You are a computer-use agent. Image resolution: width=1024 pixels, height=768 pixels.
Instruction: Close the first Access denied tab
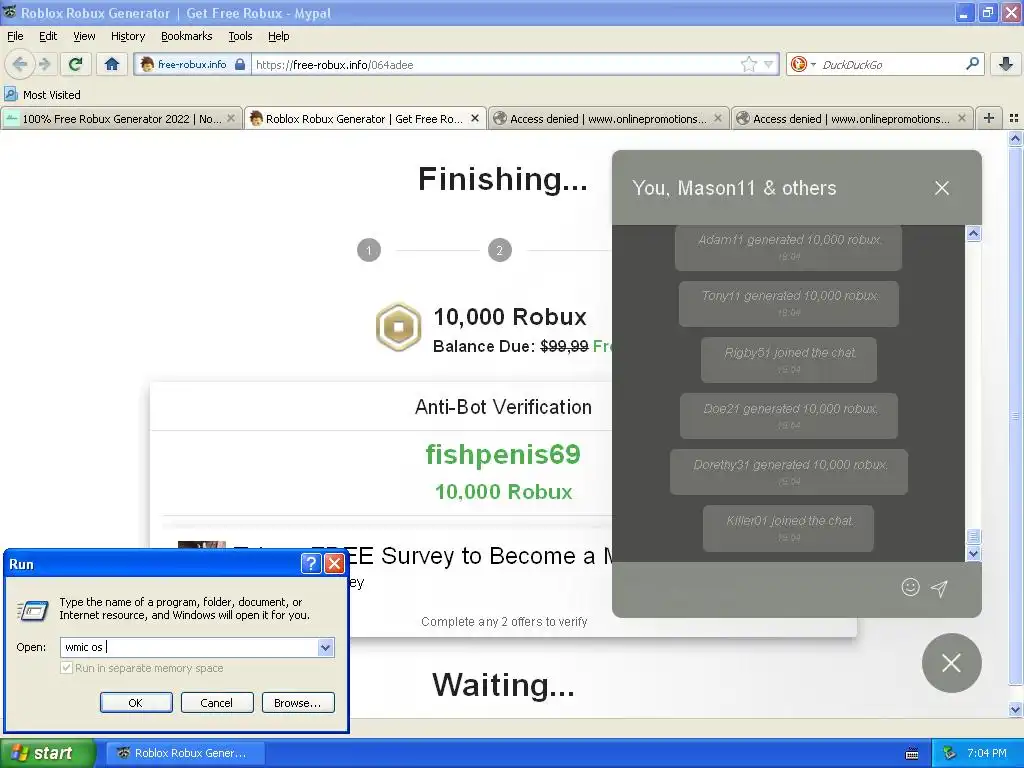(x=718, y=118)
